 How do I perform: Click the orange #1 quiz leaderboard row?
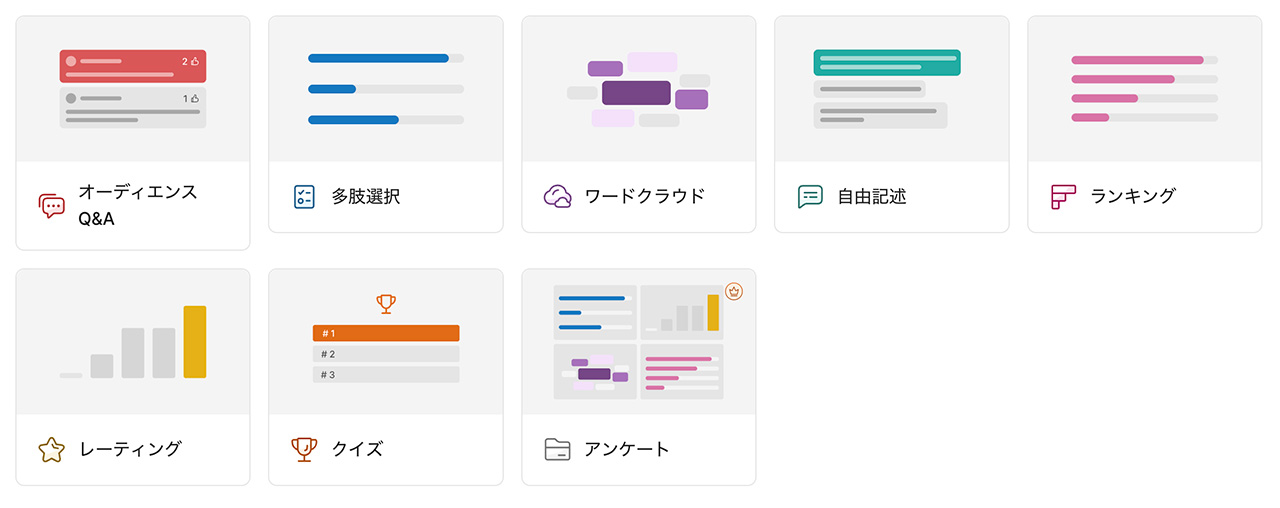click(386, 333)
